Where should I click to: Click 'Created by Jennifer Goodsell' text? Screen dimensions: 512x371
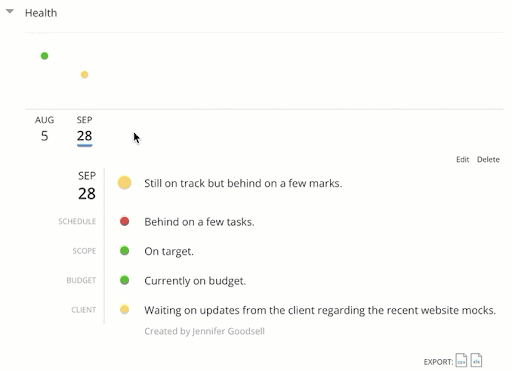pos(204,331)
